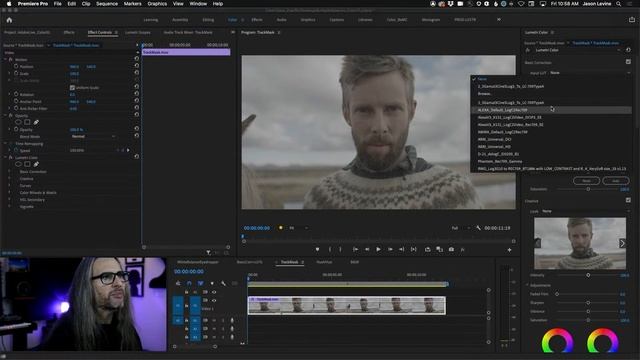Create ellipse mask under Lumetri Color

pyautogui.click(x=18, y=164)
